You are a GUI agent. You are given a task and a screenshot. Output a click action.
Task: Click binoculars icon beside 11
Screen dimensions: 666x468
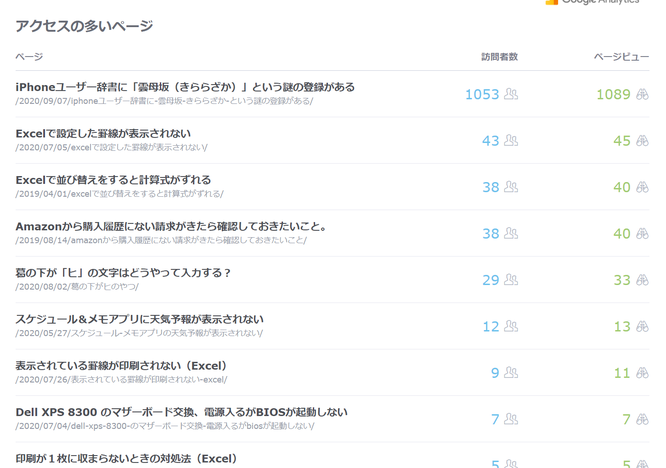click(x=642, y=373)
